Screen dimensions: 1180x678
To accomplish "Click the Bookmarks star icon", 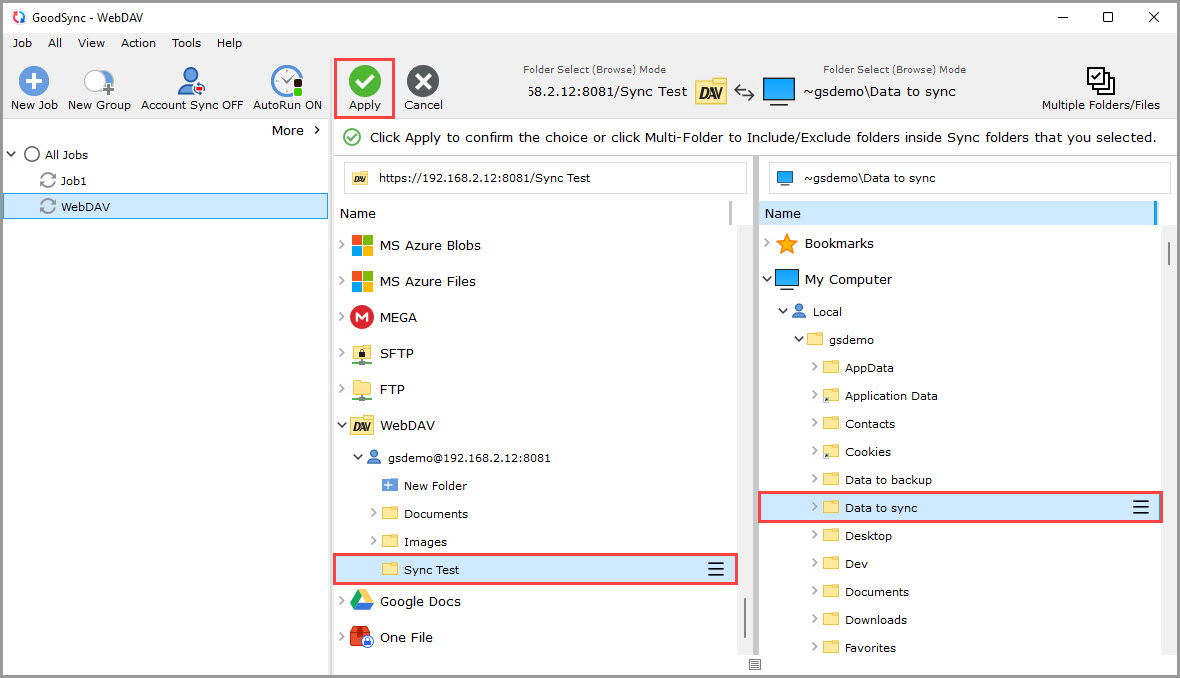I will click(786, 244).
